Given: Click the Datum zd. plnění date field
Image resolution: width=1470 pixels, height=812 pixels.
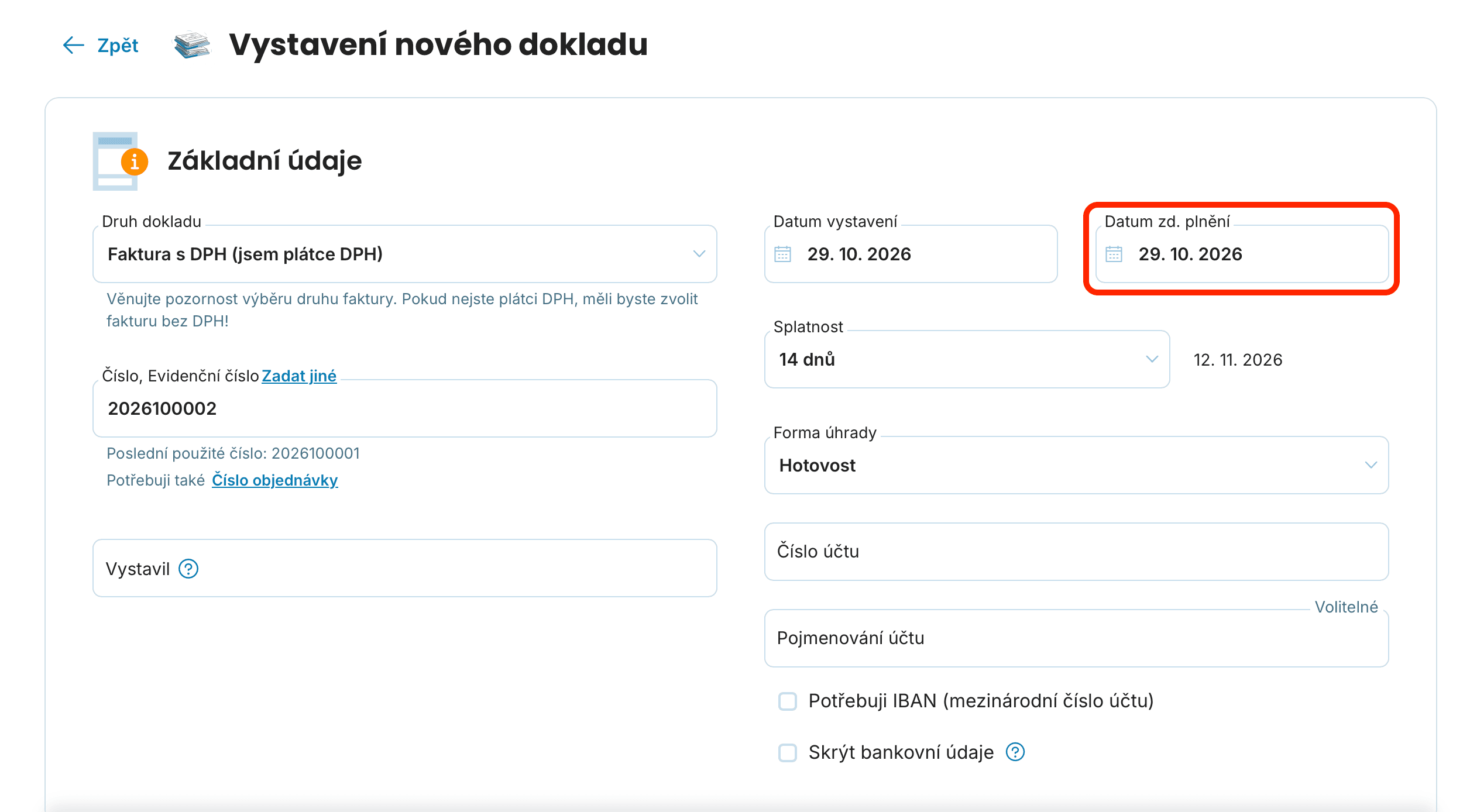Looking at the screenshot, I should click(x=1242, y=254).
